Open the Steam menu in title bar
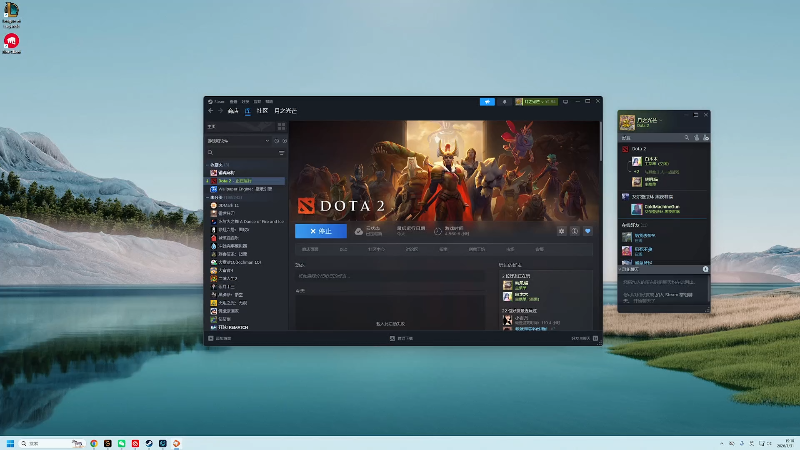Image resolution: width=800 pixels, height=450 pixels. pyautogui.click(x=217, y=102)
